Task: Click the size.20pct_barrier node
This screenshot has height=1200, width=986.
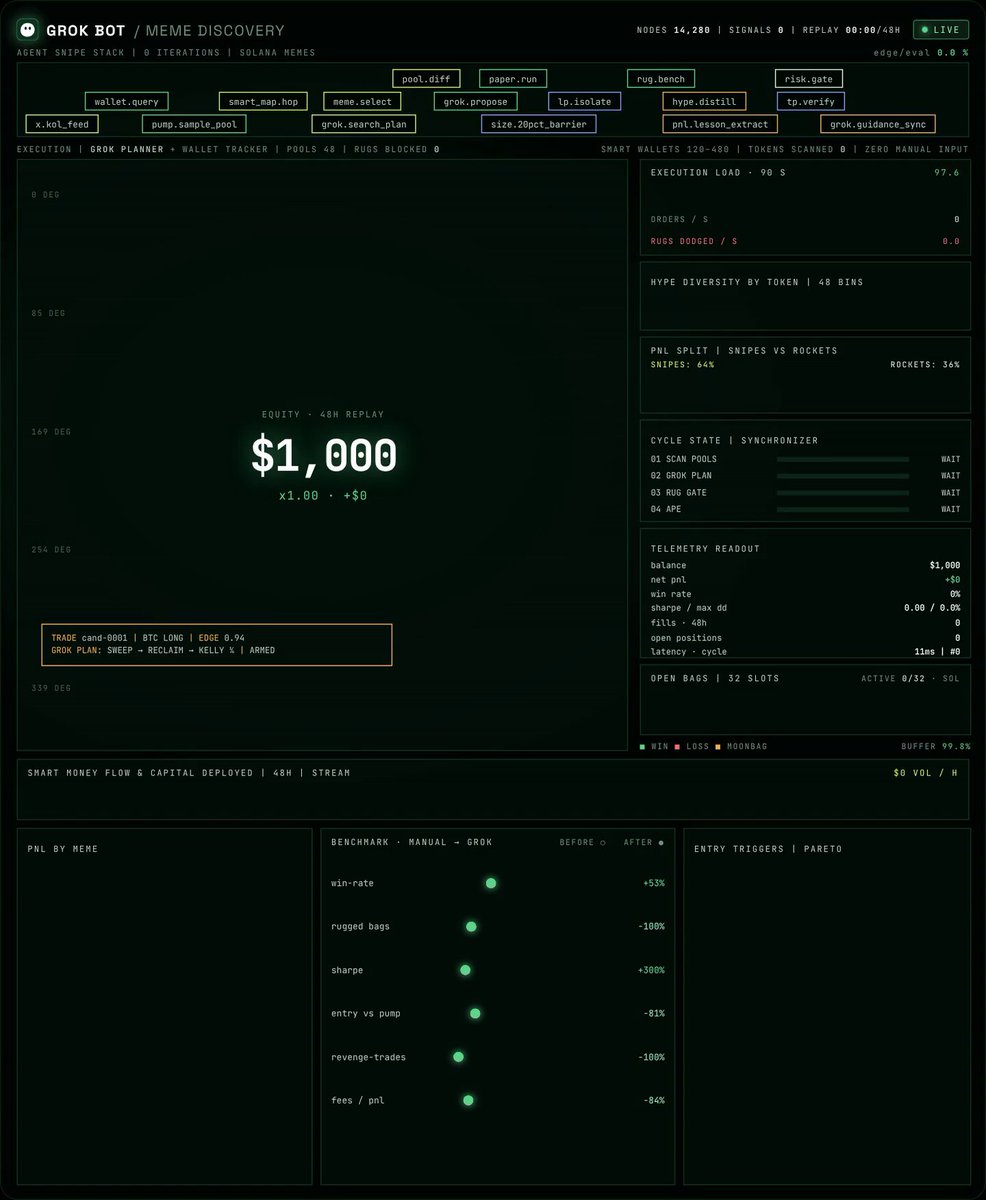Action: [539, 124]
